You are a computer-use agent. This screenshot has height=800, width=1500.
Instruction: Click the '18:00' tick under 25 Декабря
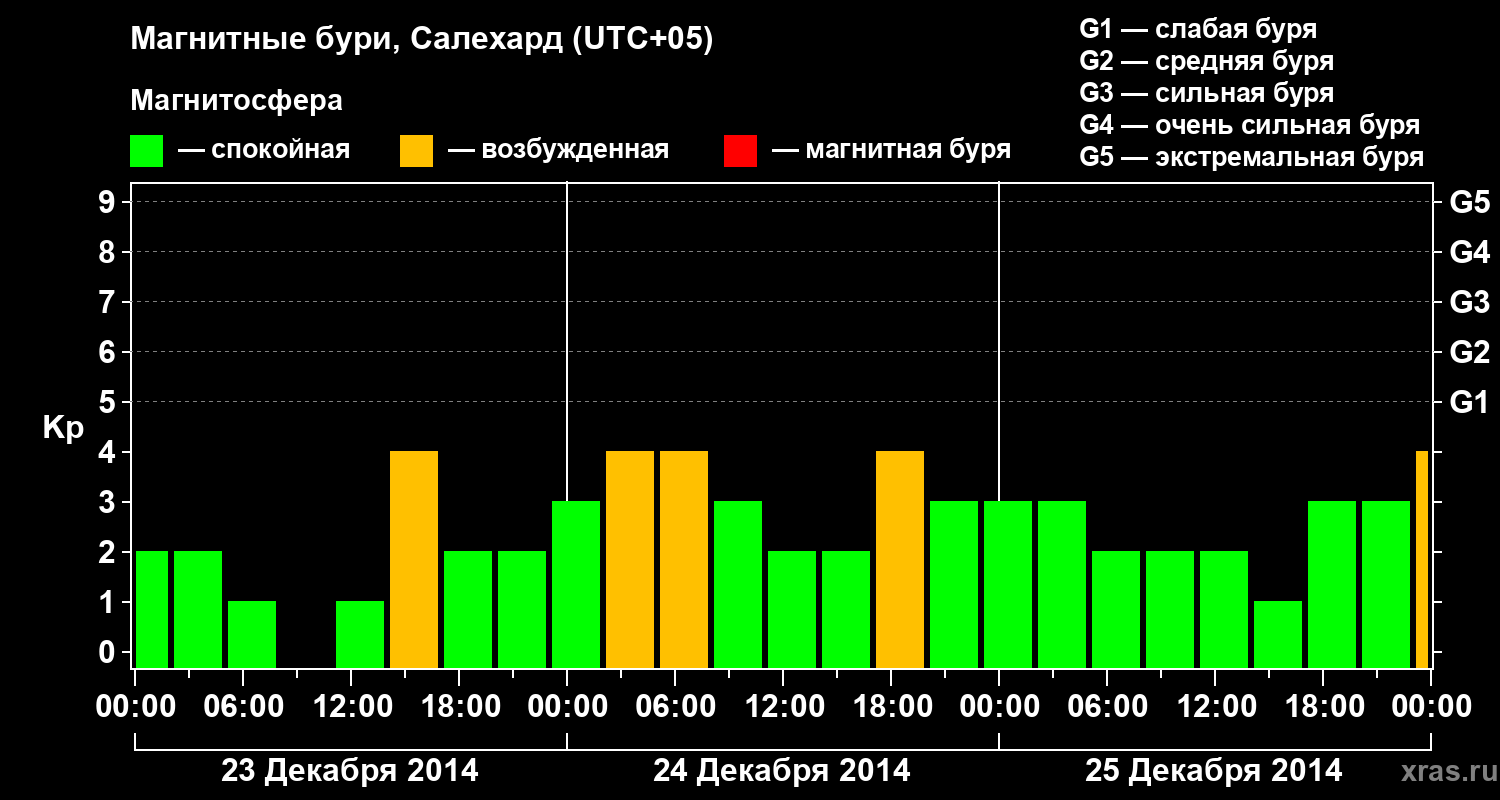(1323, 707)
